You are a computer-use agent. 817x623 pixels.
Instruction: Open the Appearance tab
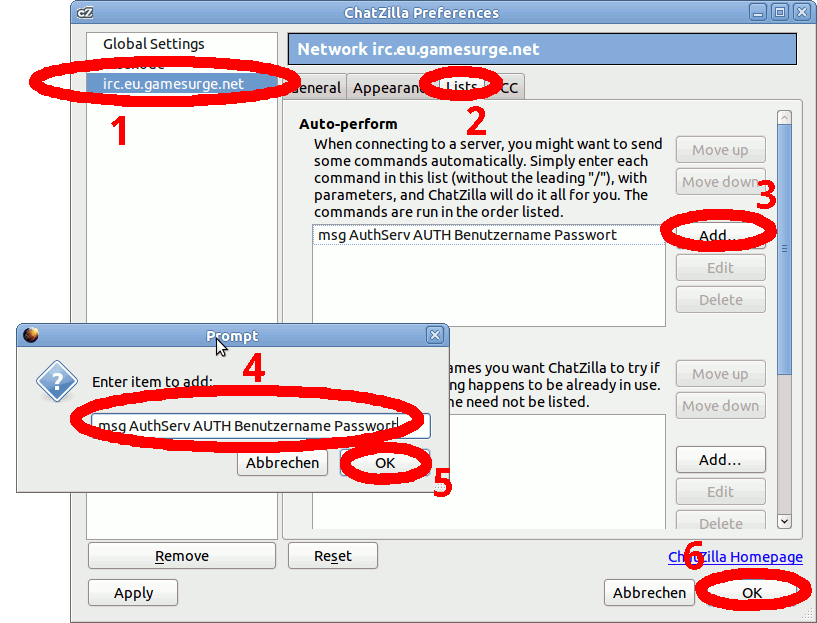tap(390, 88)
